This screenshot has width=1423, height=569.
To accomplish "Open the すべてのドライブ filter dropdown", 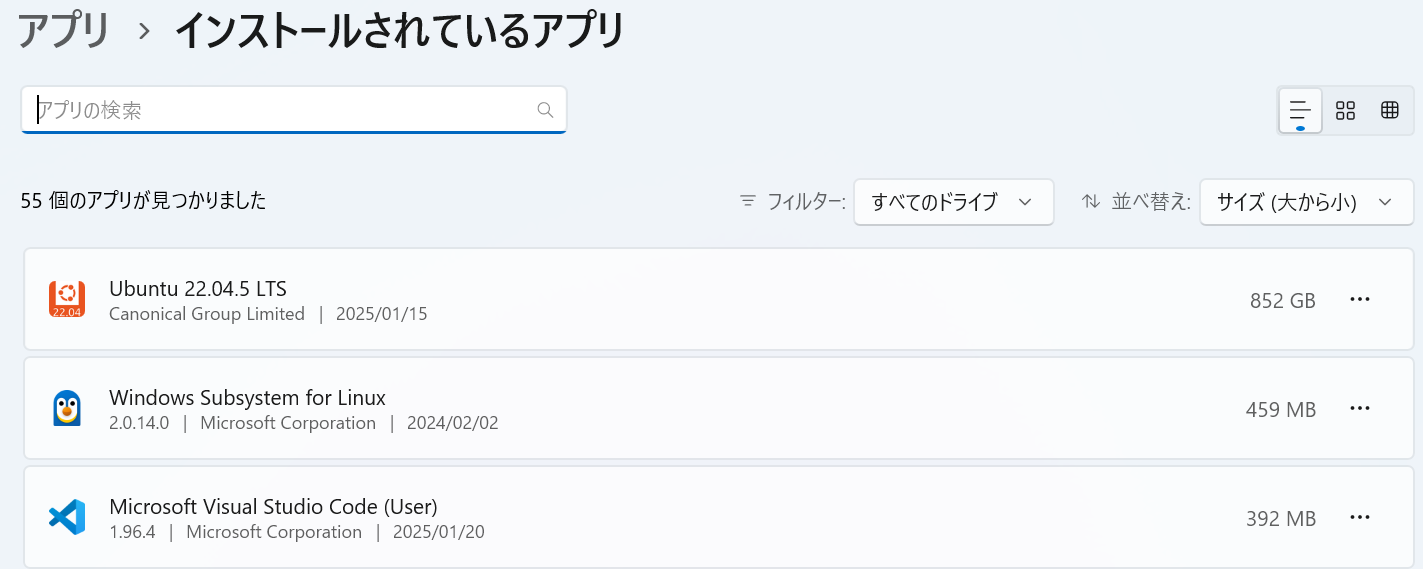I will click(953, 202).
